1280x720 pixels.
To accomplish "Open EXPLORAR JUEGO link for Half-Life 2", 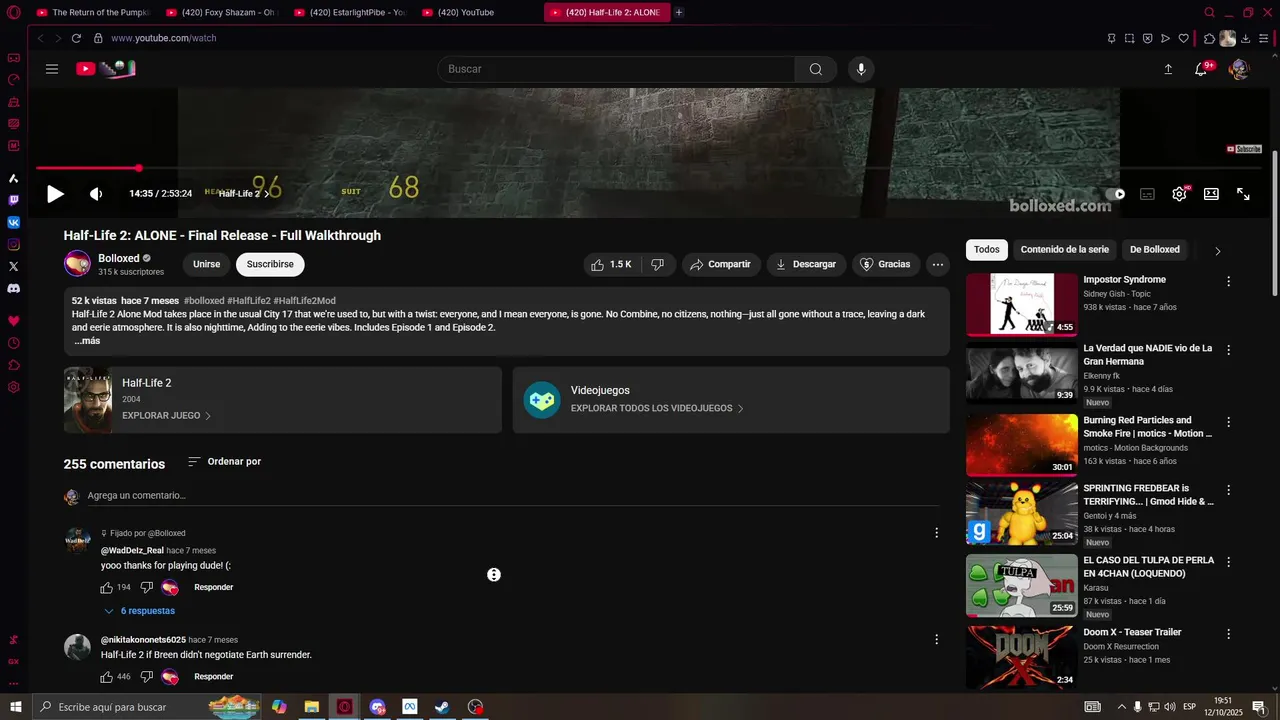I will tap(166, 416).
